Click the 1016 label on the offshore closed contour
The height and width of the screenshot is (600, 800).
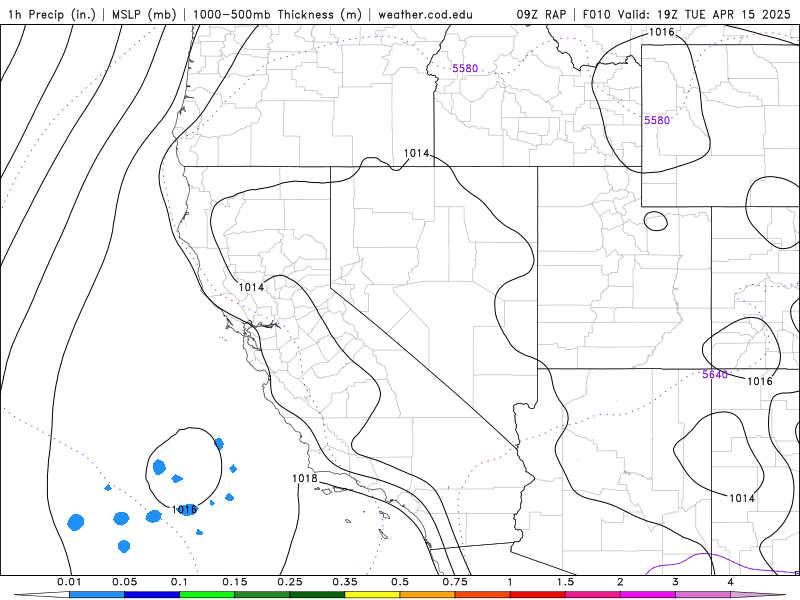pyautogui.click(x=184, y=509)
